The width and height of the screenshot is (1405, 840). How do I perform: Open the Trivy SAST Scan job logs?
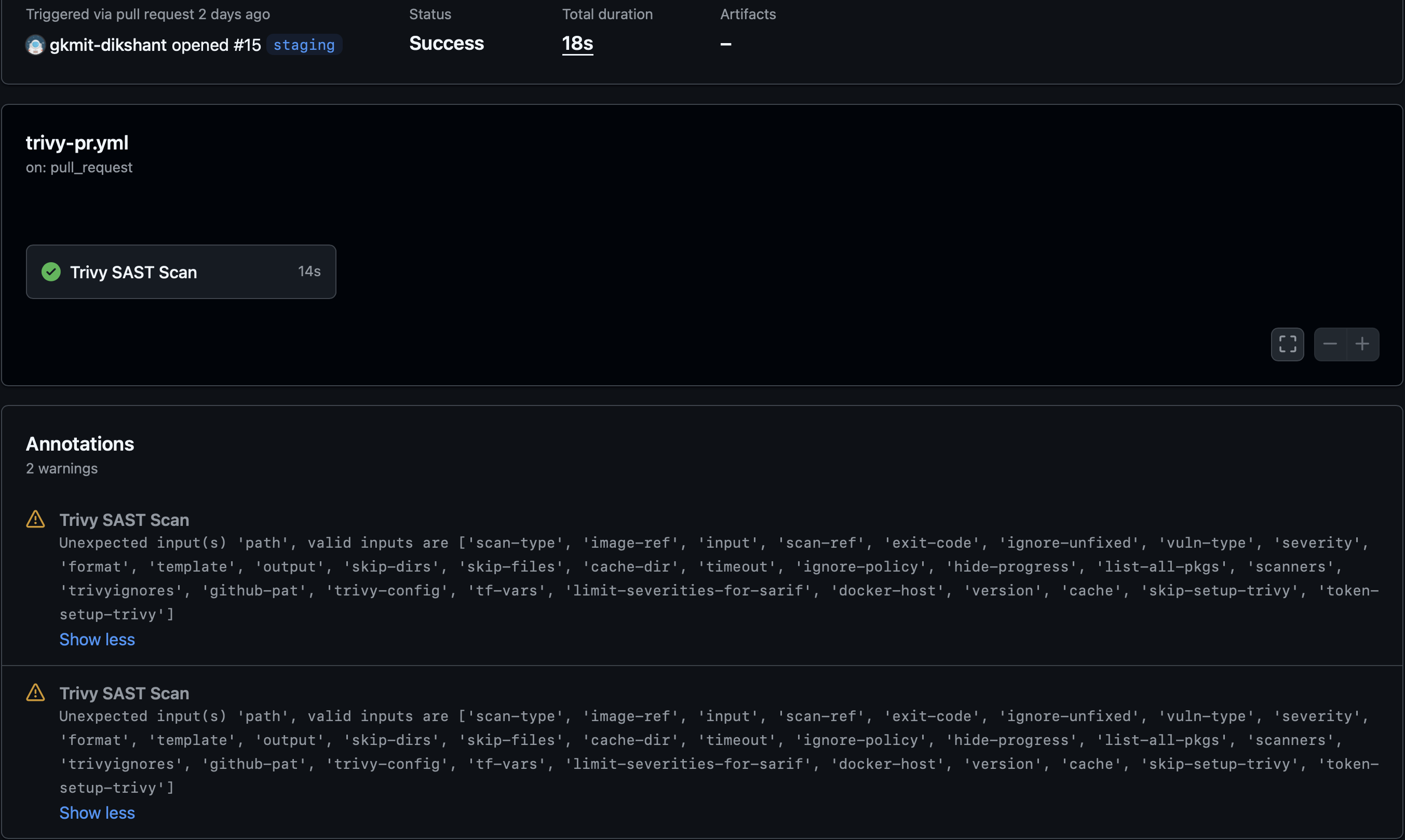coord(133,272)
